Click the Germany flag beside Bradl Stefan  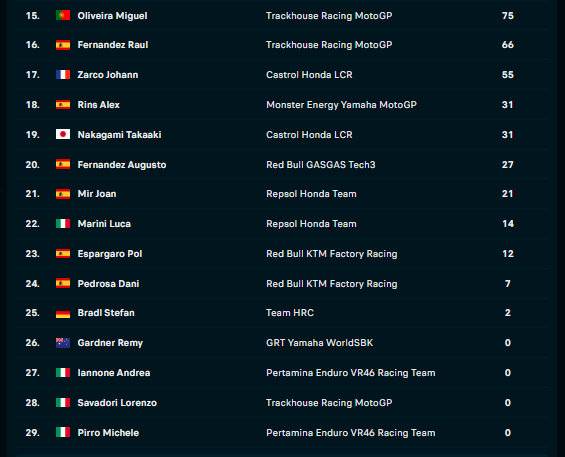point(63,313)
